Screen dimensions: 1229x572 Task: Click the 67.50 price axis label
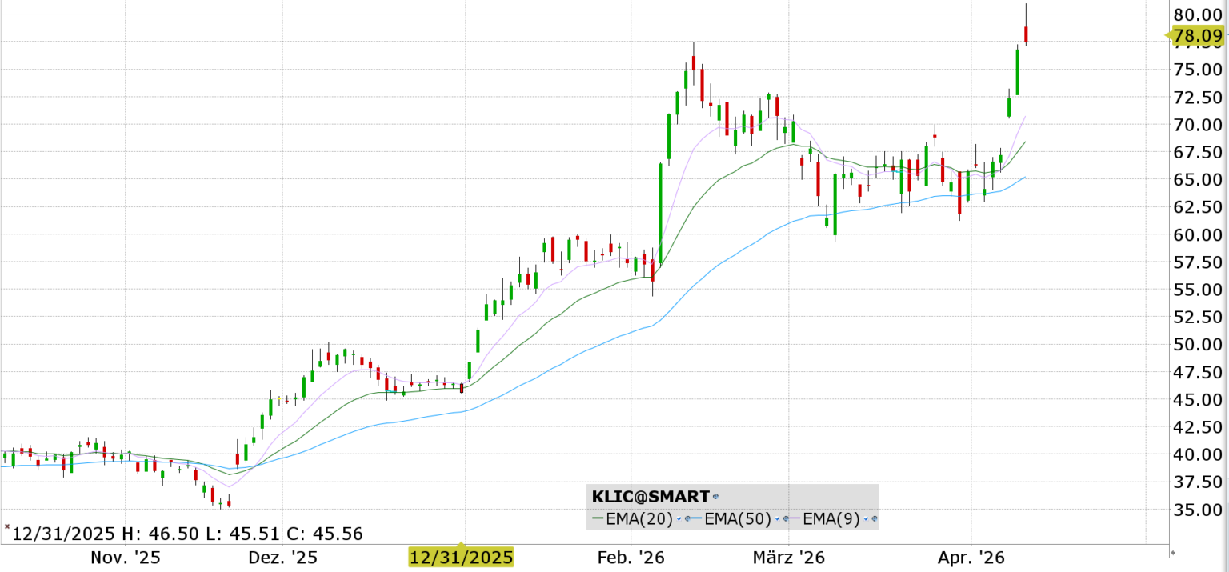[x=1198, y=152]
